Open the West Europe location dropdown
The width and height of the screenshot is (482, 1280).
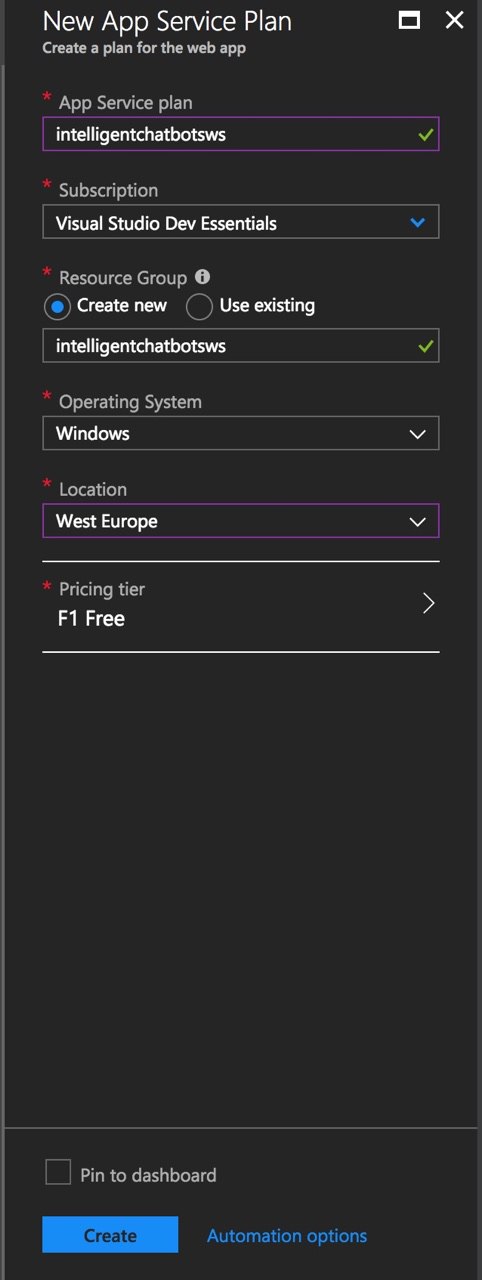click(241, 521)
